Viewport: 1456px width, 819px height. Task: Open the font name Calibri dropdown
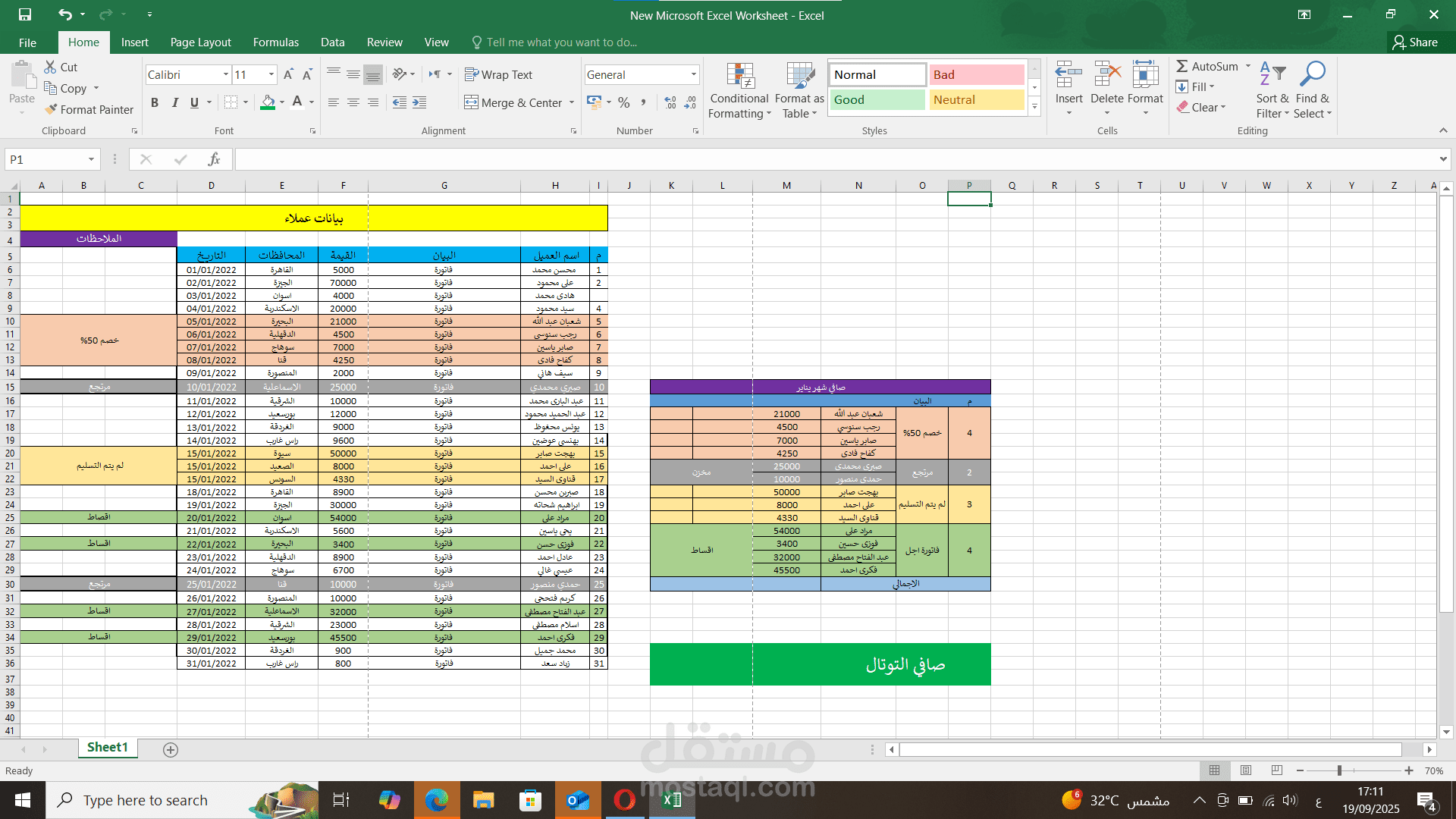225,74
